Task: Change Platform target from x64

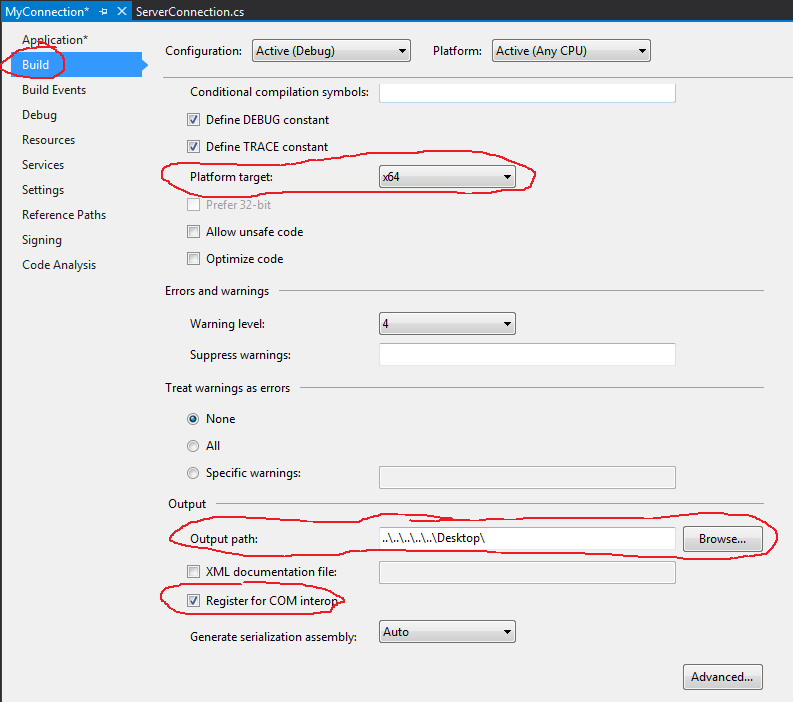Action: 447,178
